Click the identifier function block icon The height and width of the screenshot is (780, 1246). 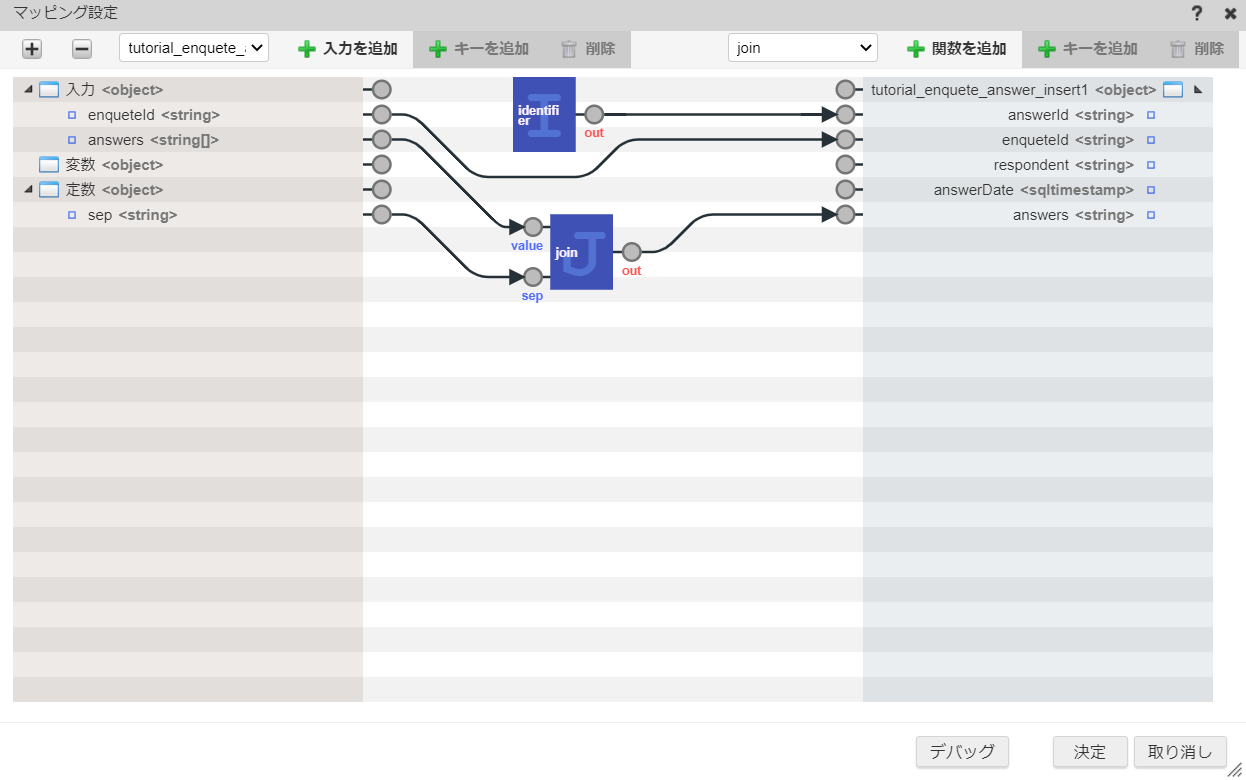544,114
